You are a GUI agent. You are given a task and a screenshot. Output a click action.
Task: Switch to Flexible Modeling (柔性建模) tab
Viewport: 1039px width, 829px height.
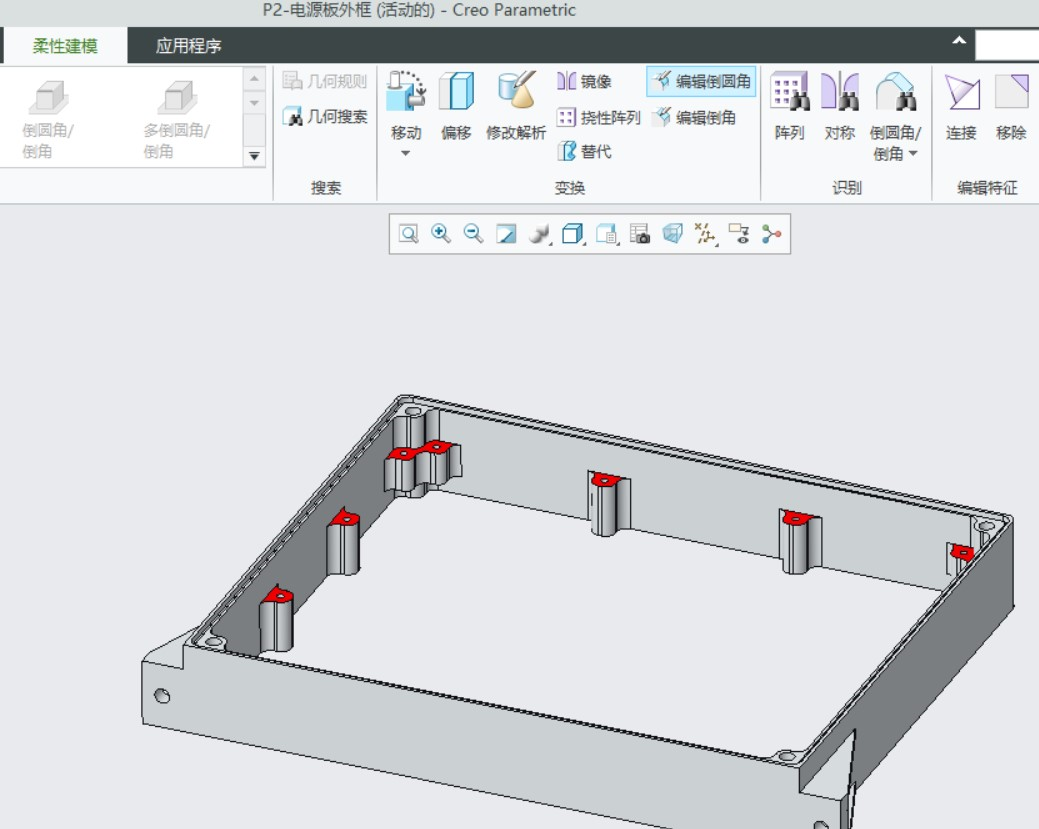pyautogui.click(x=65, y=46)
